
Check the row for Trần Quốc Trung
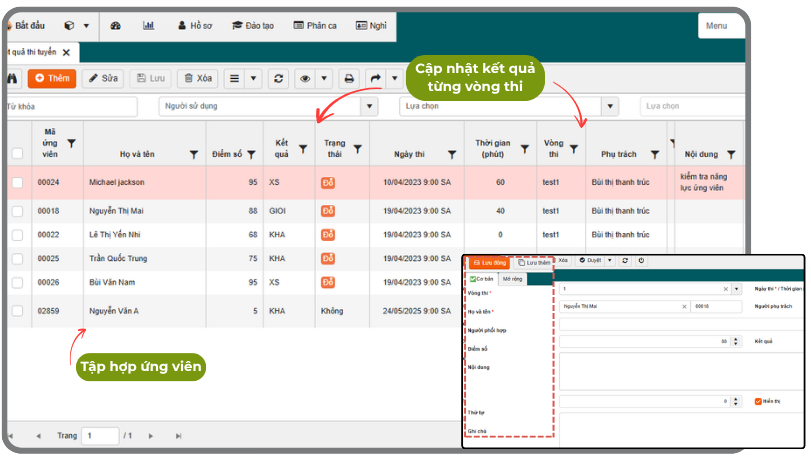(x=18, y=259)
